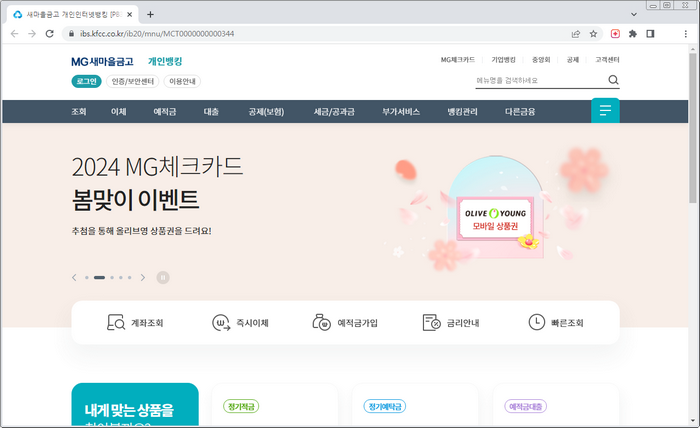Click the 봄맞이 이벤트 banner title
700x428 pixels.
tap(135, 199)
